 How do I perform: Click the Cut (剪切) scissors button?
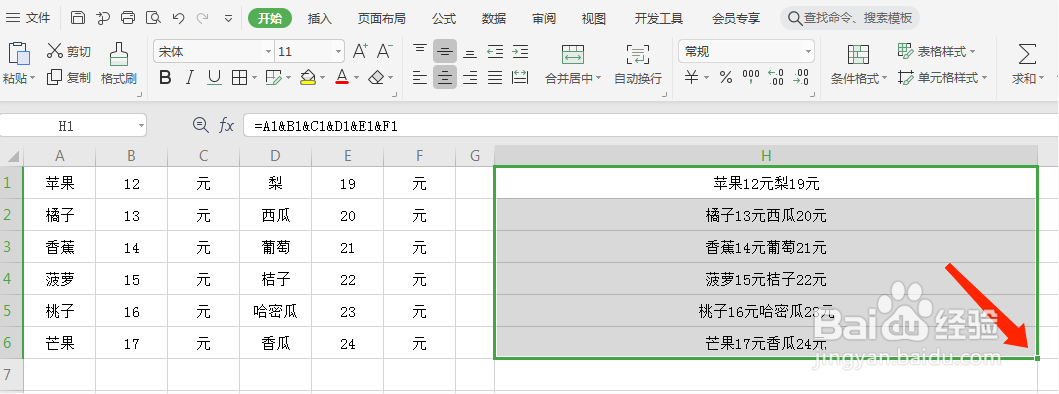68,51
